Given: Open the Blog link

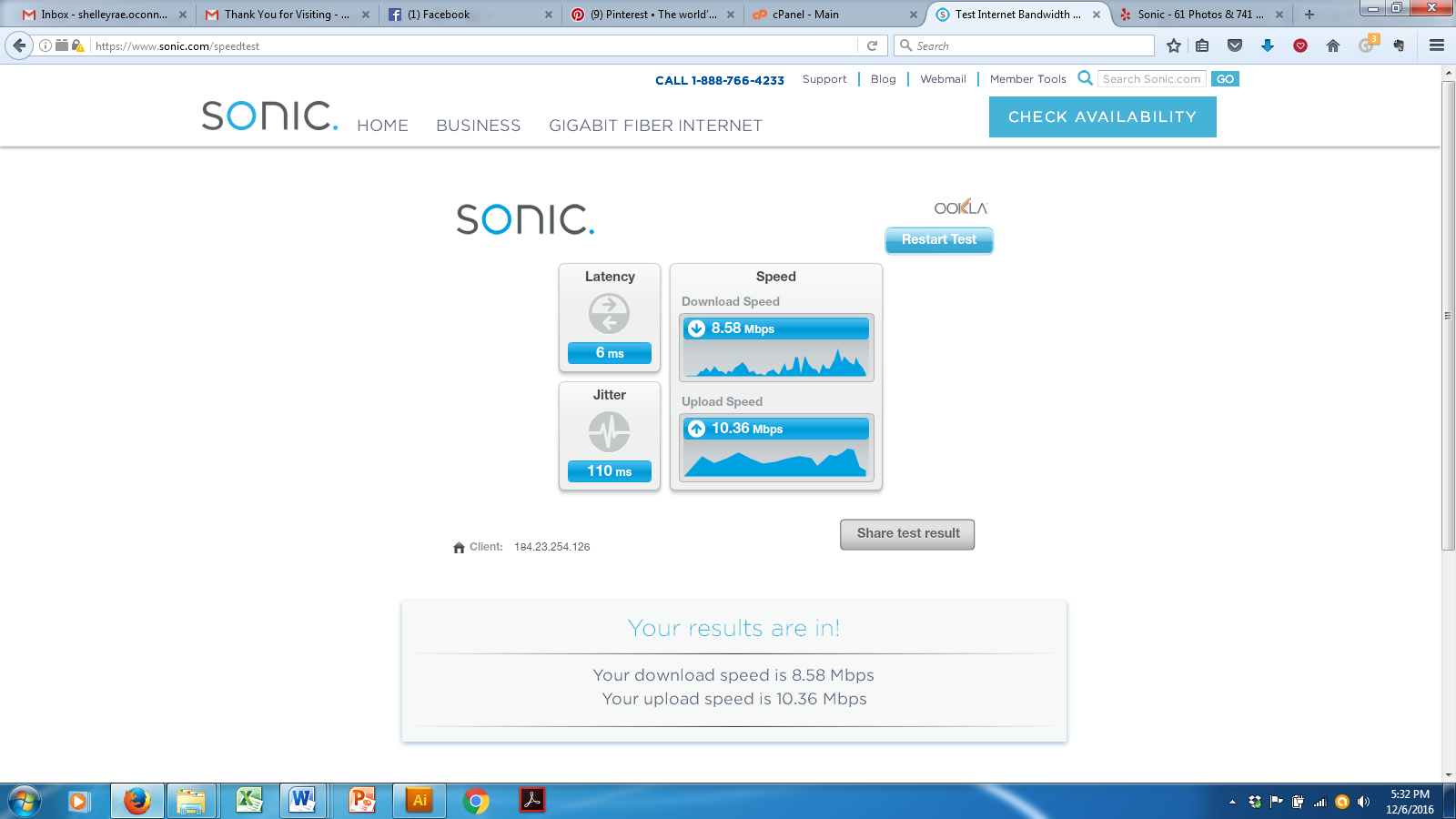Looking at the screenshot, I should click(883, 79).
